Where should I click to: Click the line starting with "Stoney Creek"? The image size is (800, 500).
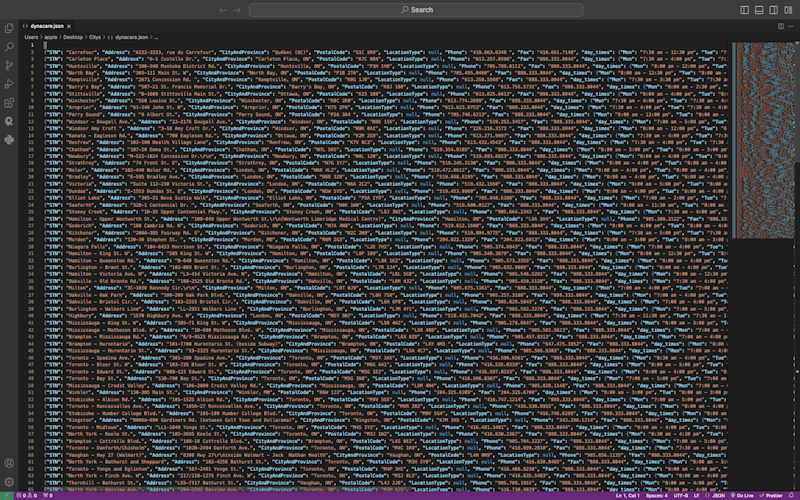click(x=385, y=212)
